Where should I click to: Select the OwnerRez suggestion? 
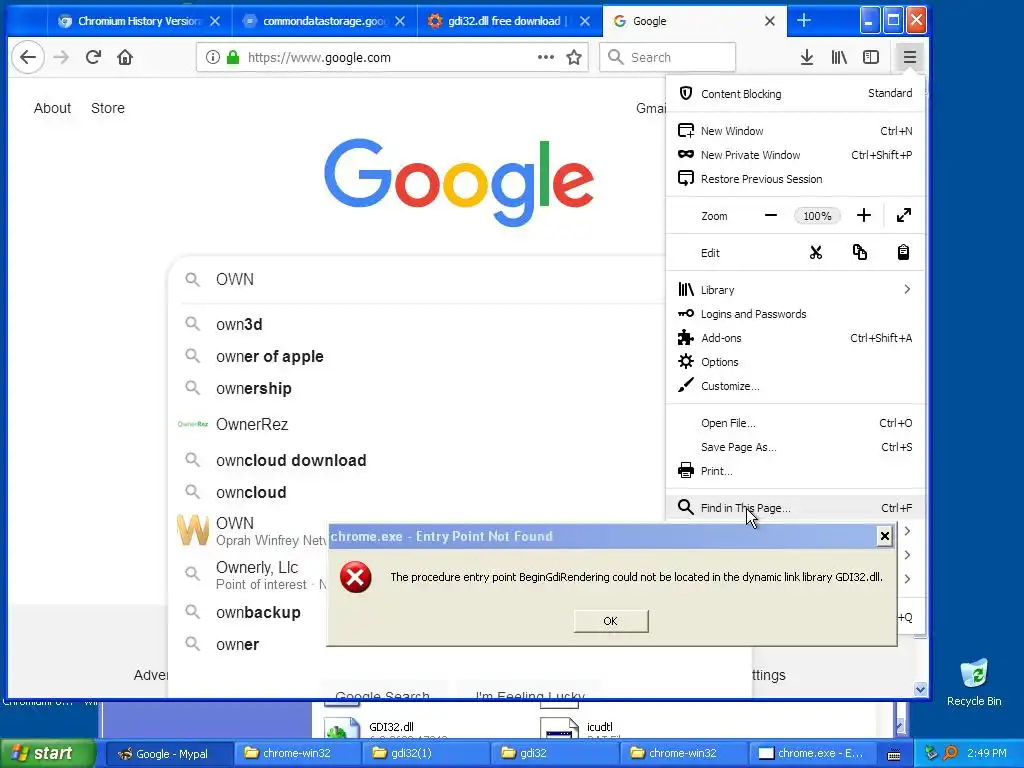click(x=418, y=424)
